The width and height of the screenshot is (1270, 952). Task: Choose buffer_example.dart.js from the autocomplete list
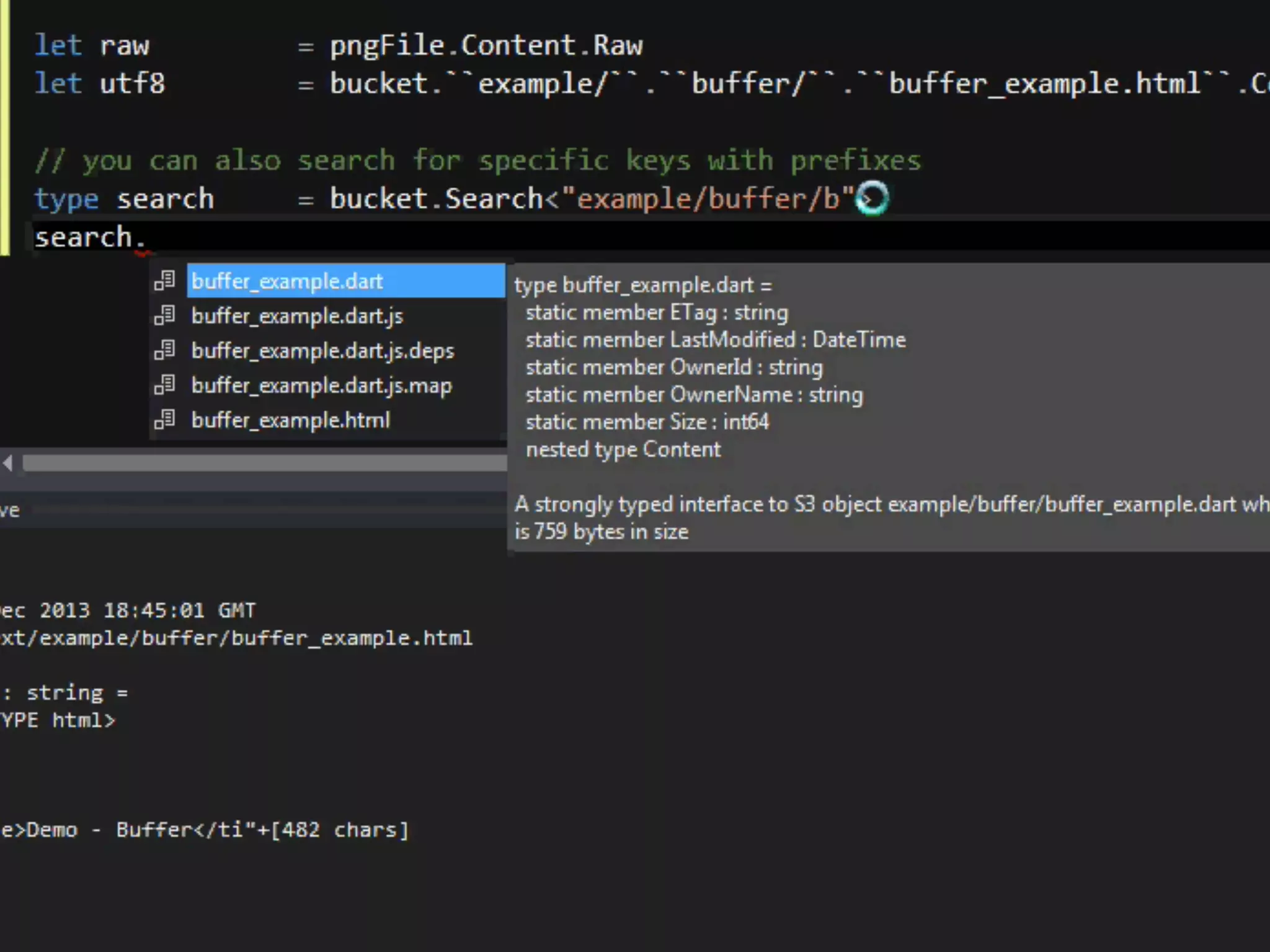tap(297, 316)
